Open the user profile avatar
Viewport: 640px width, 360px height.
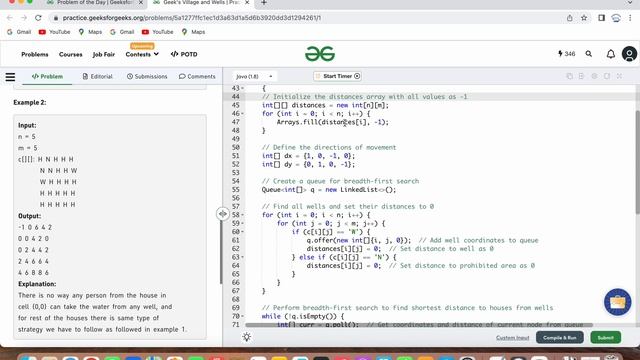click(x=629, y=54)
